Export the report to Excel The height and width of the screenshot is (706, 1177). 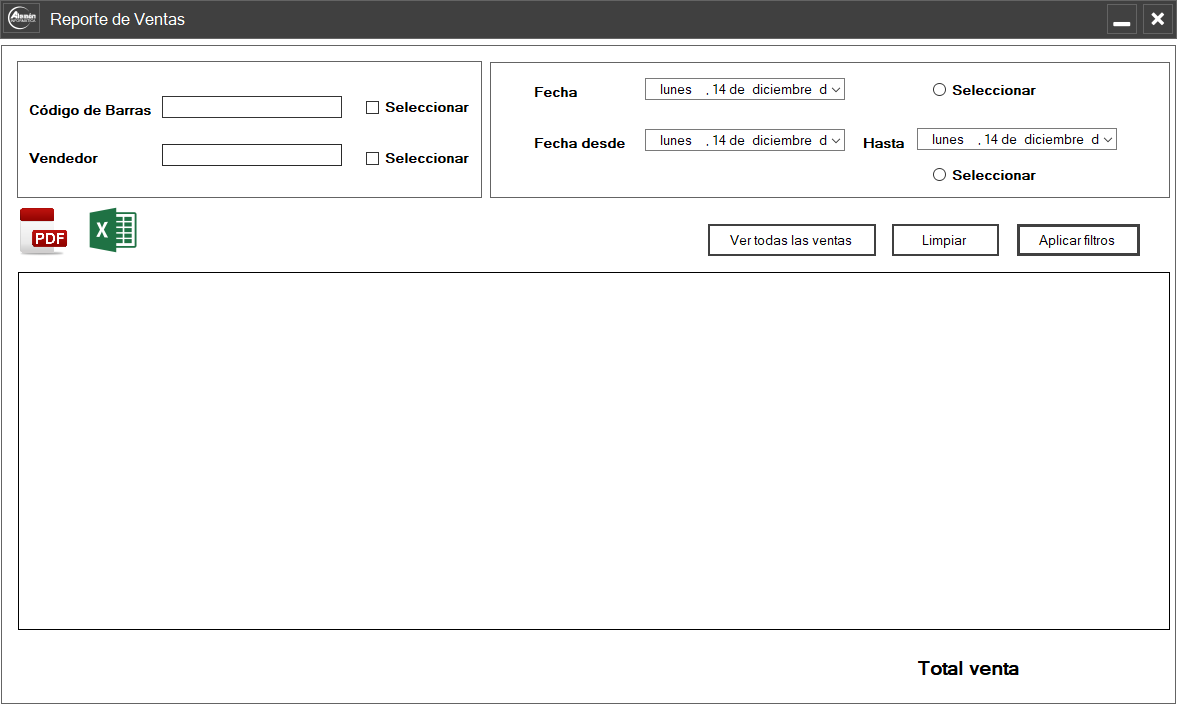click(113, 230)
